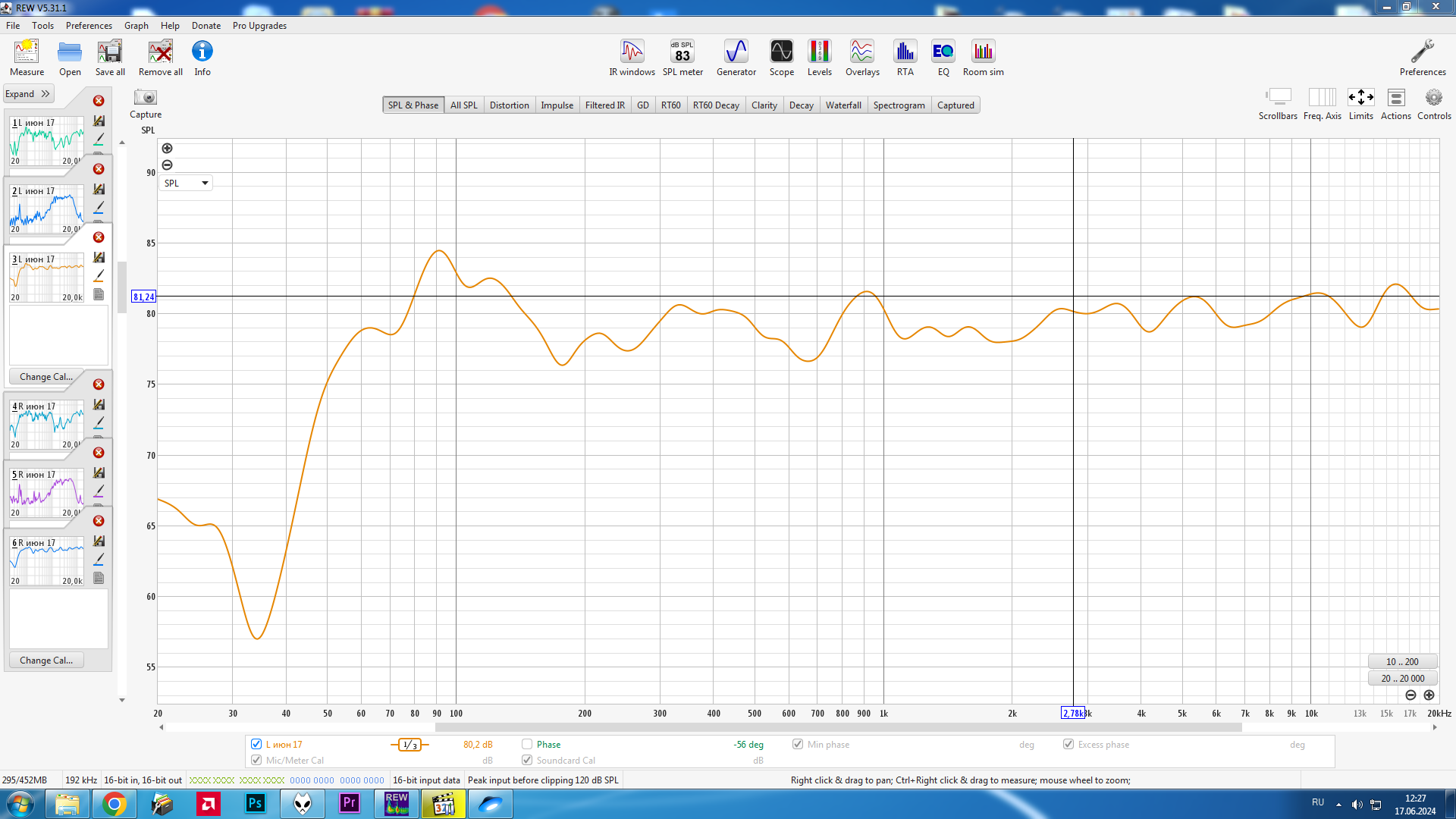Uncheck the L июн 17 trace checkbox
Image resolution: width=1456 pixels, height=819 pixels.
click(x=256, y=744)
